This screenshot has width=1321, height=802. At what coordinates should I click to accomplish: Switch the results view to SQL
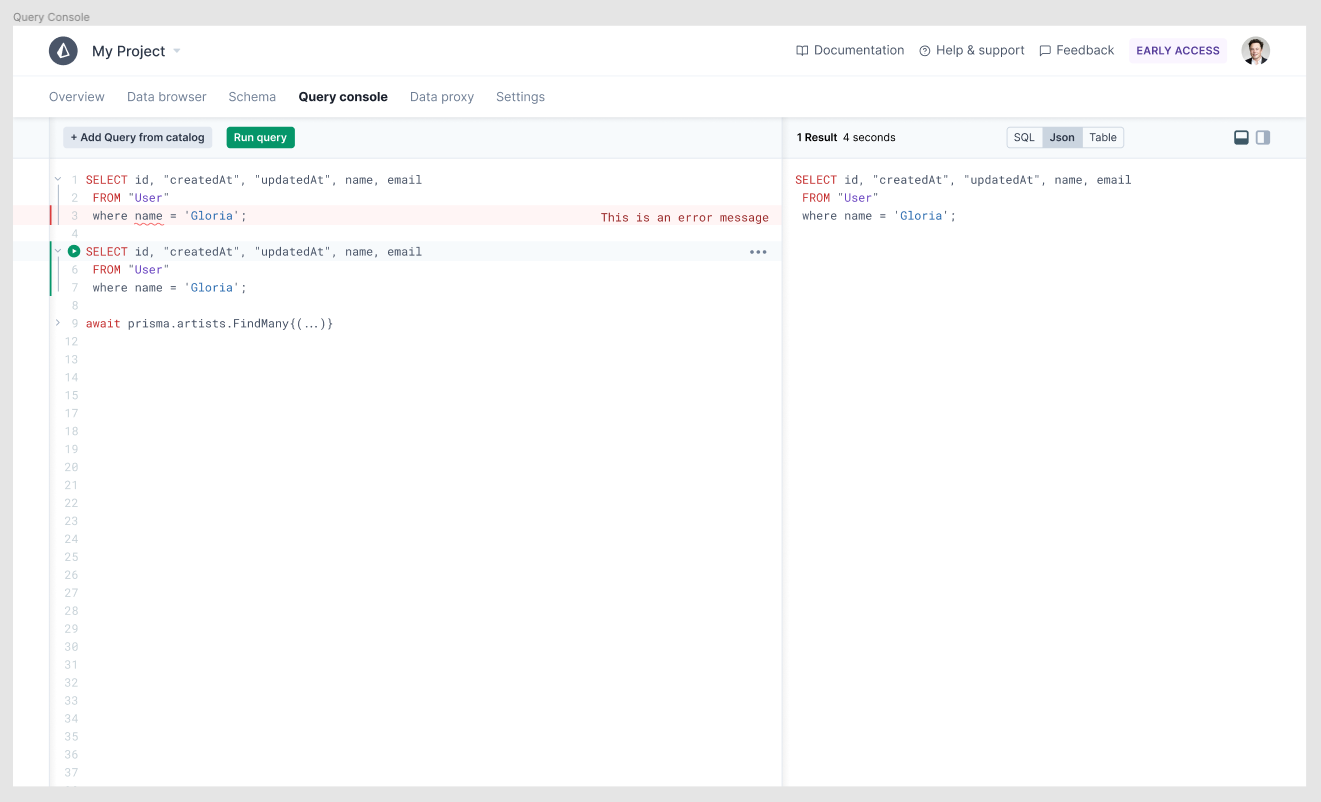(1023, 137)
